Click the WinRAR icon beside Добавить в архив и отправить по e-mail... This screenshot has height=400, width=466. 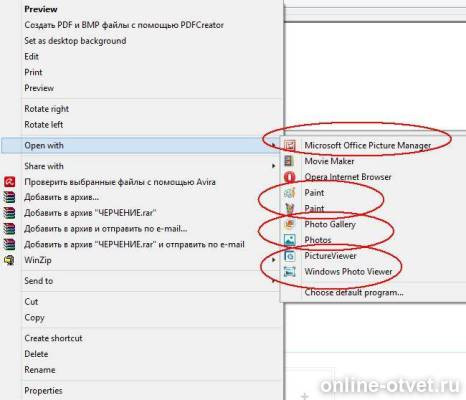[x=9, y=229]
